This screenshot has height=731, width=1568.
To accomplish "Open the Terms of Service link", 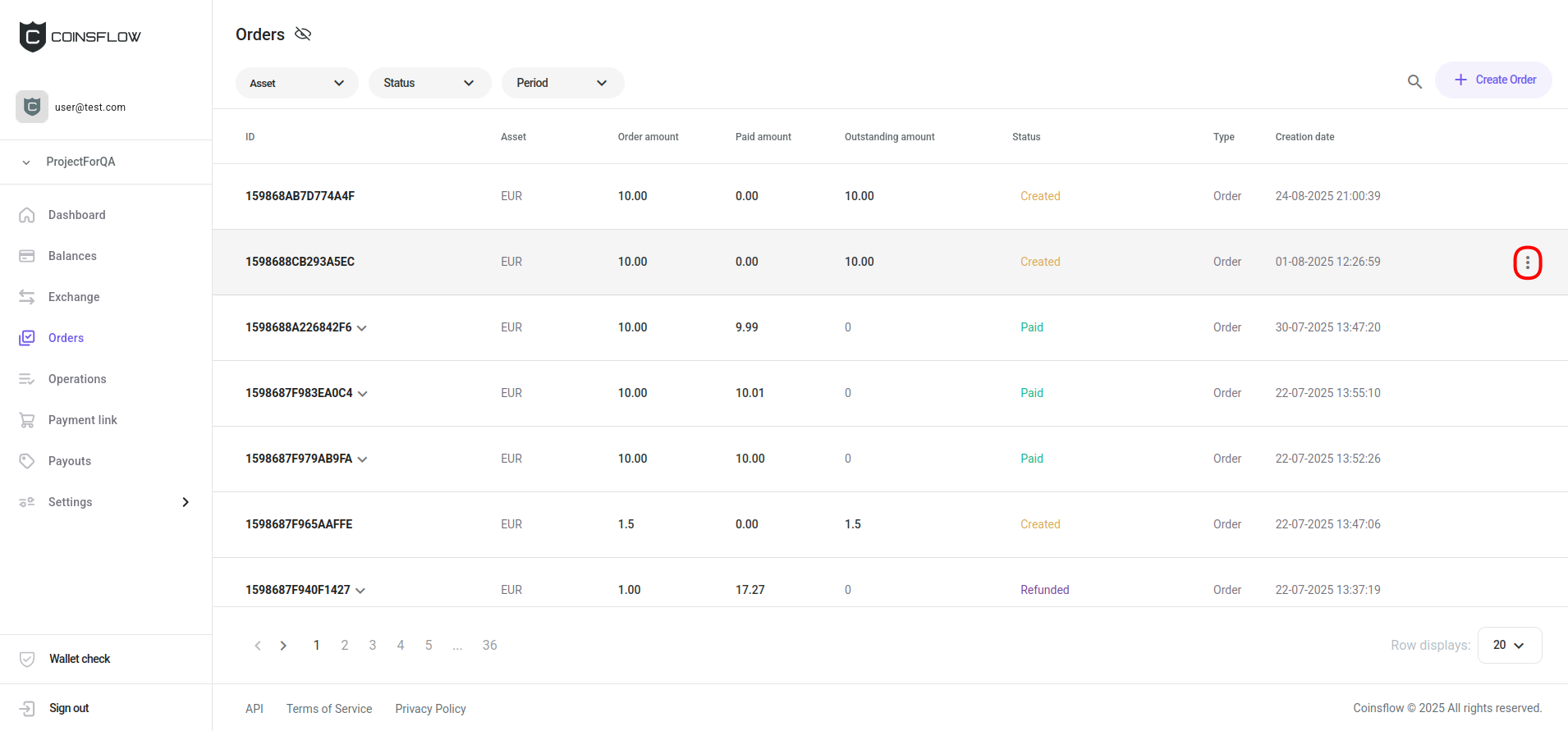I will click(329, 709).
